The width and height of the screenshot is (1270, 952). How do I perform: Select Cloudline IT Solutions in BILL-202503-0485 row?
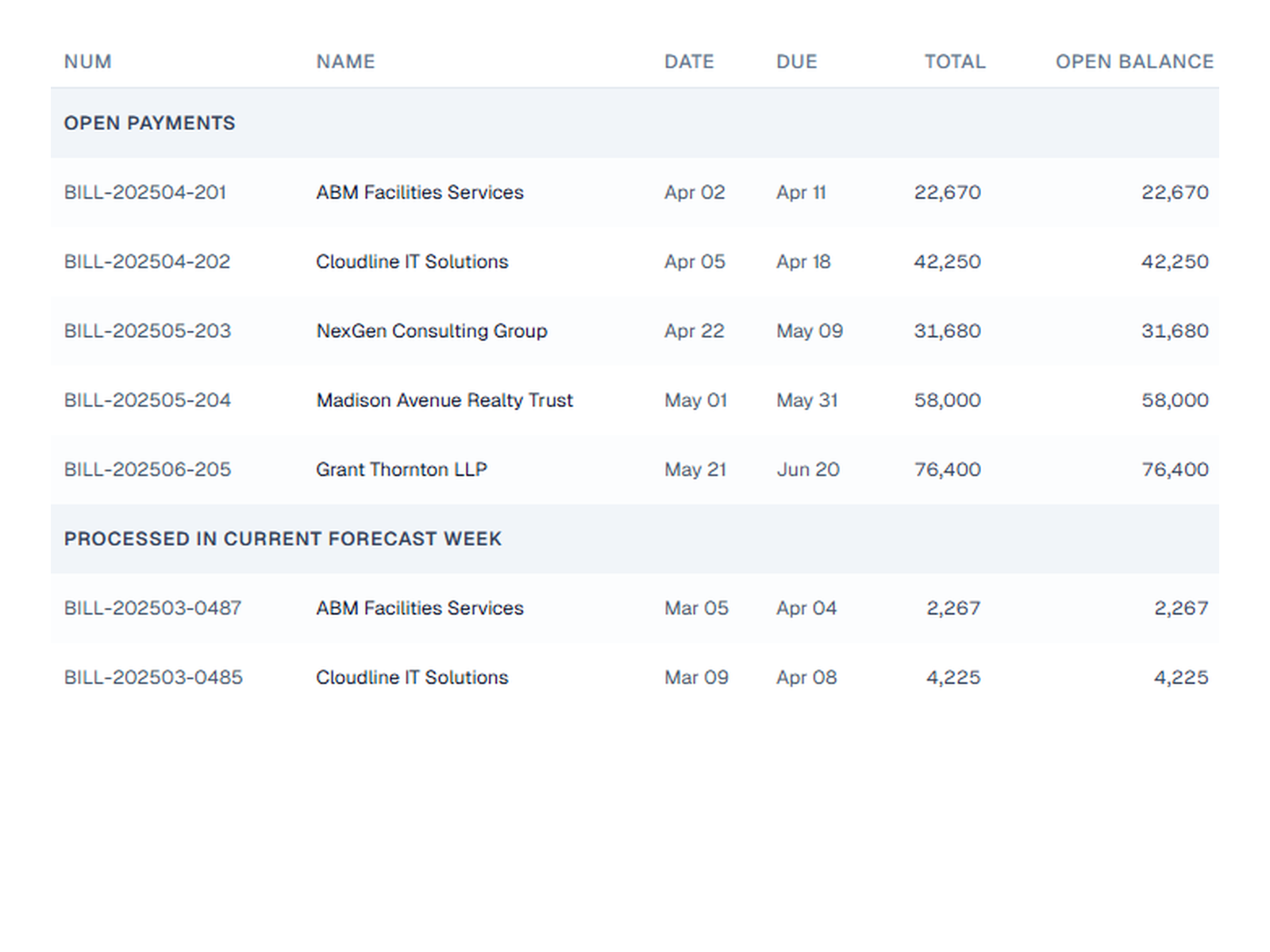click(412, 678)
